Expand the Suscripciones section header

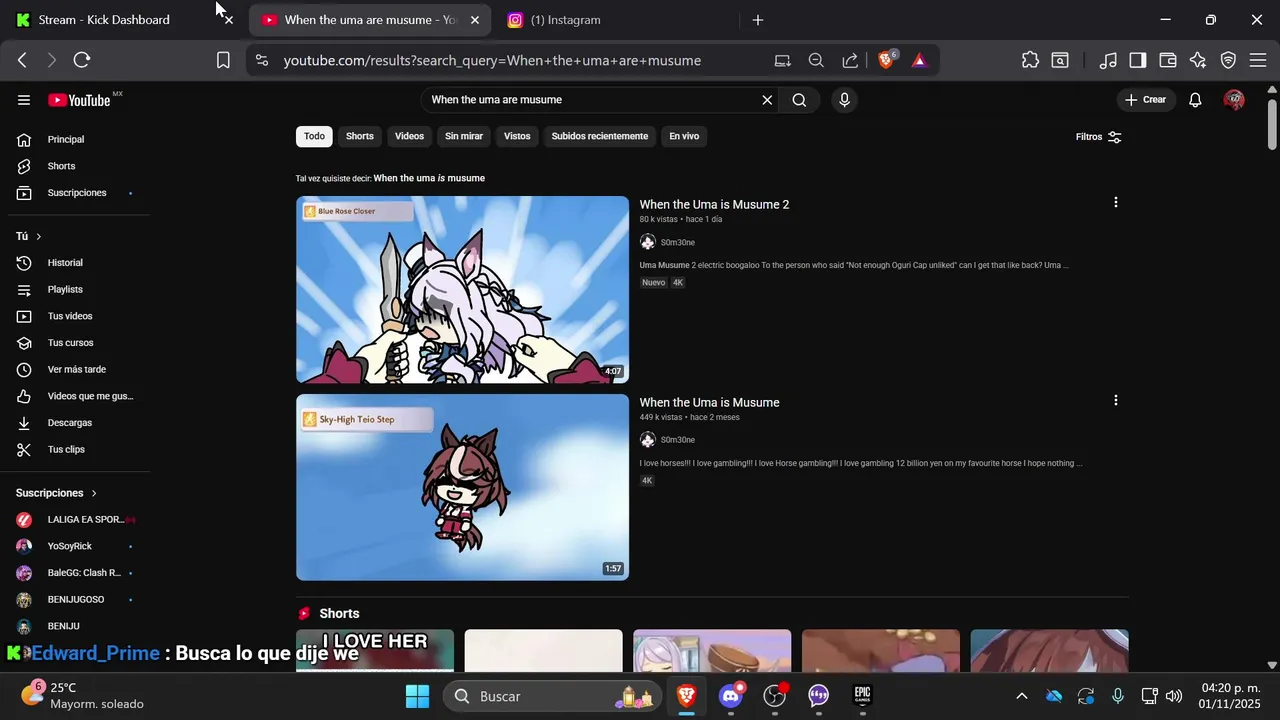(57, 493)
